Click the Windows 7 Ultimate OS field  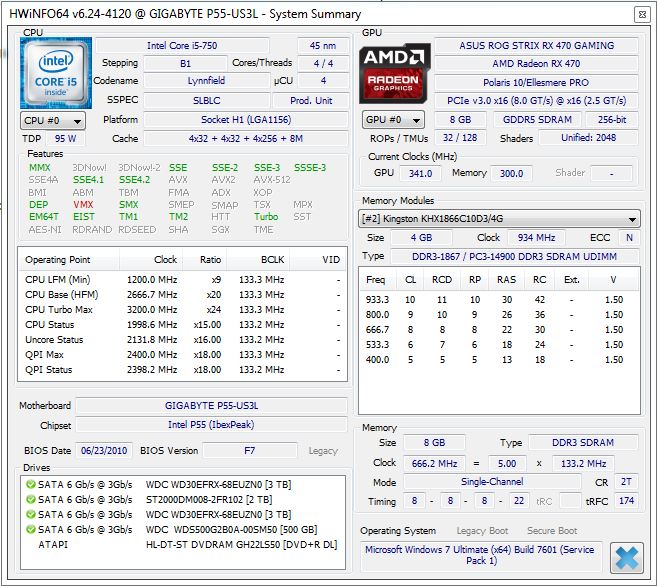tap(481, 555)
